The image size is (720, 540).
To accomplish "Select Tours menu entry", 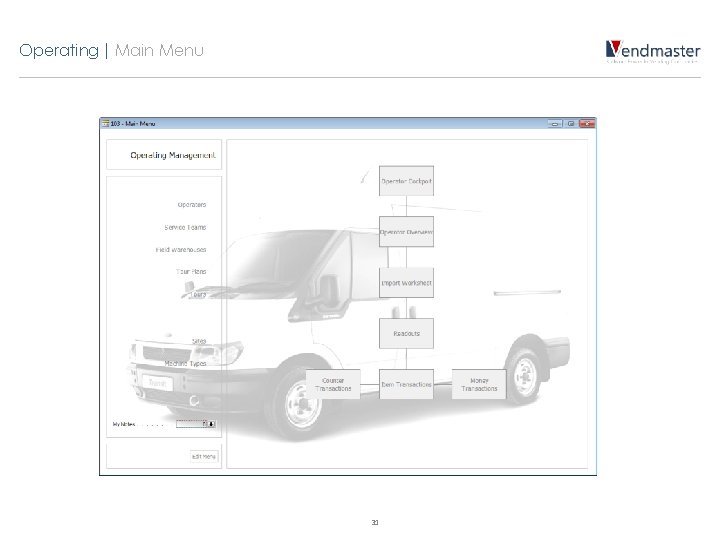I will click(x=198, y=294).
